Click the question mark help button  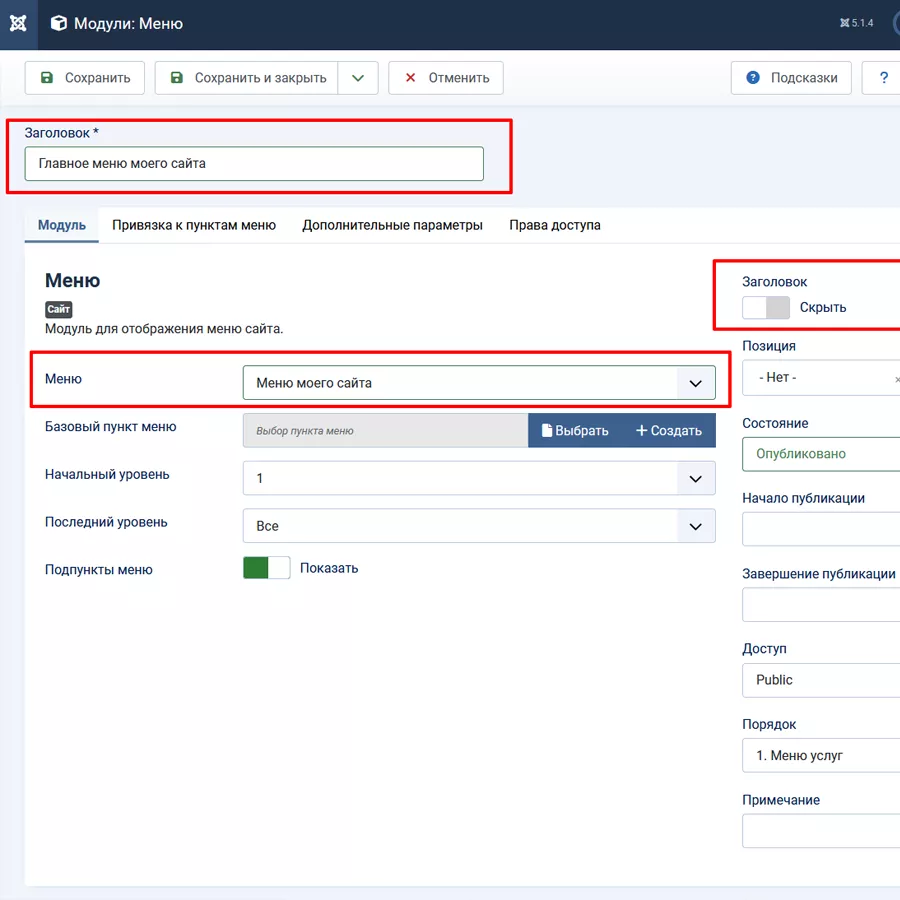tap(883, 78)
